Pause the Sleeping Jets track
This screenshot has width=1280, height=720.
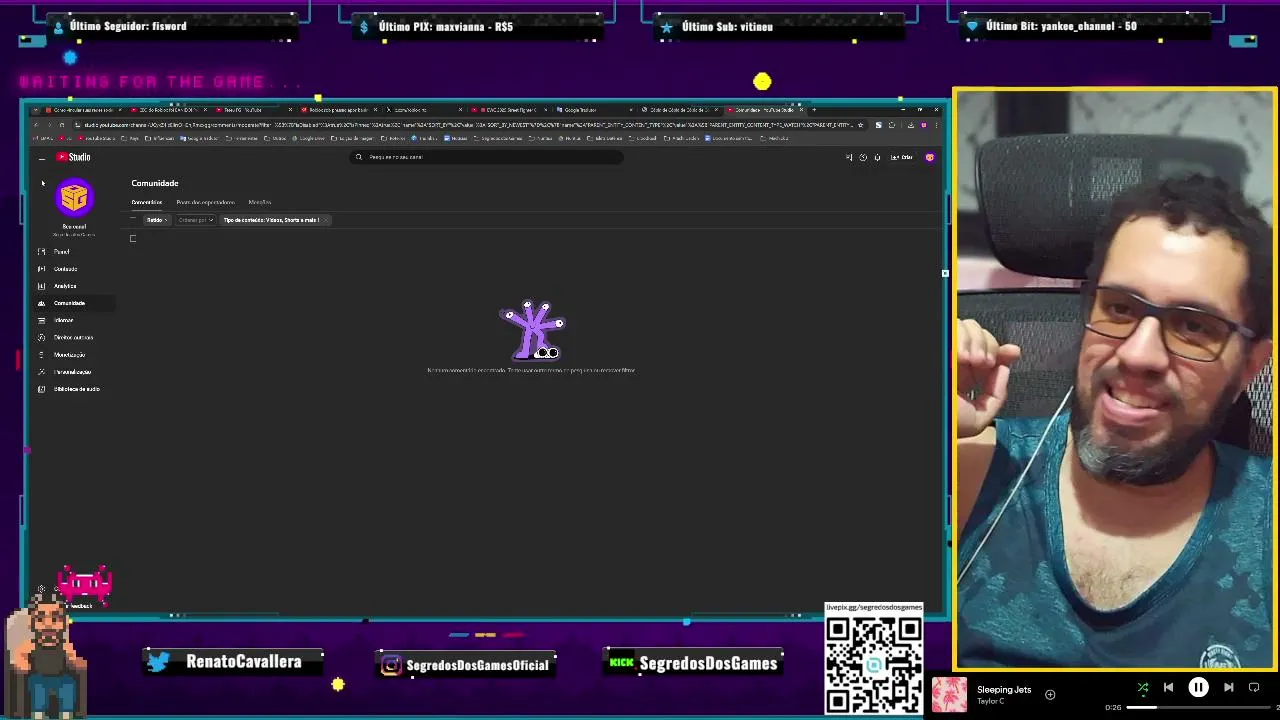(1198, 687)
